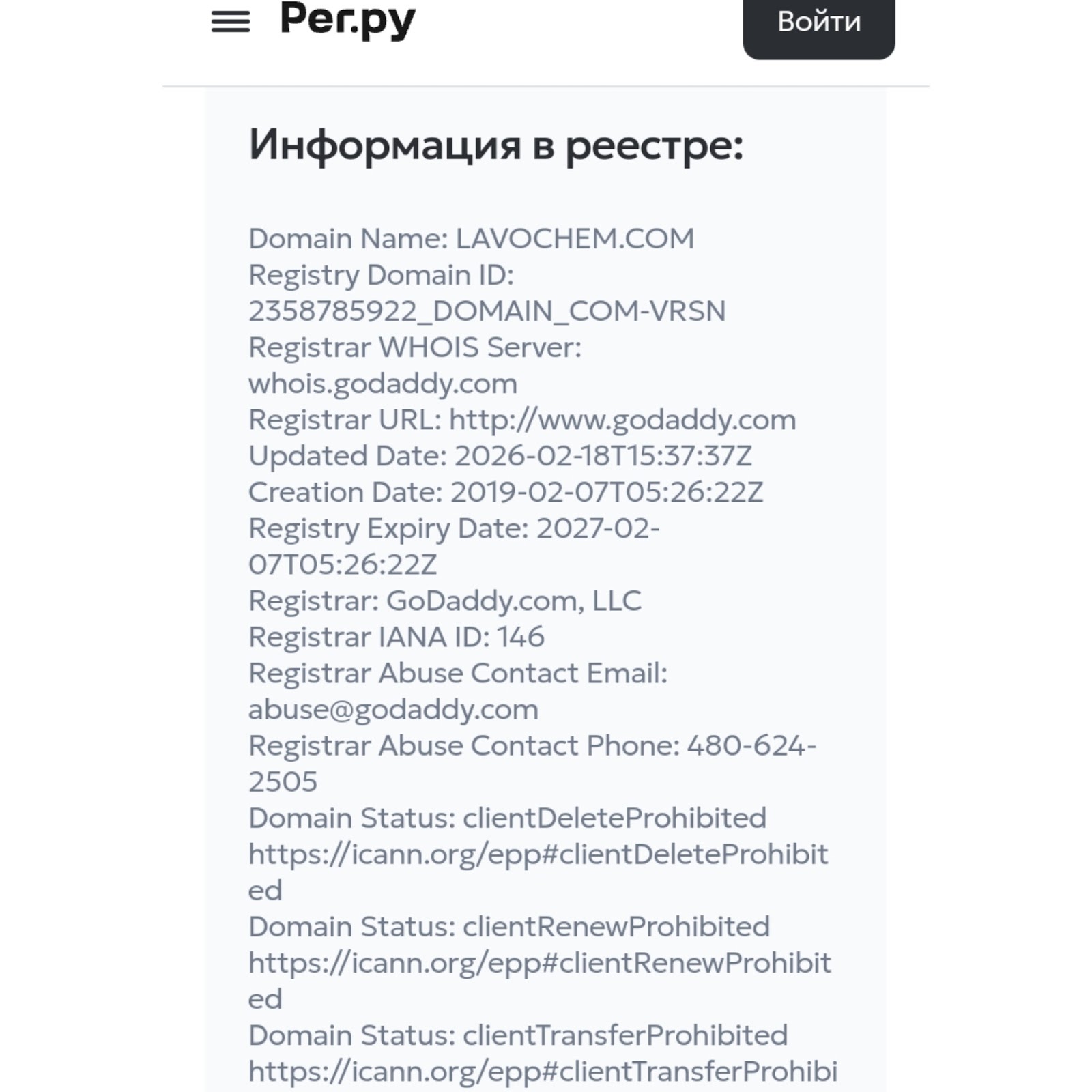The height and width of the screenshot is (1092, 1092).
Task: Click the Registrar IANA ID 146 line
Action: 396,637
